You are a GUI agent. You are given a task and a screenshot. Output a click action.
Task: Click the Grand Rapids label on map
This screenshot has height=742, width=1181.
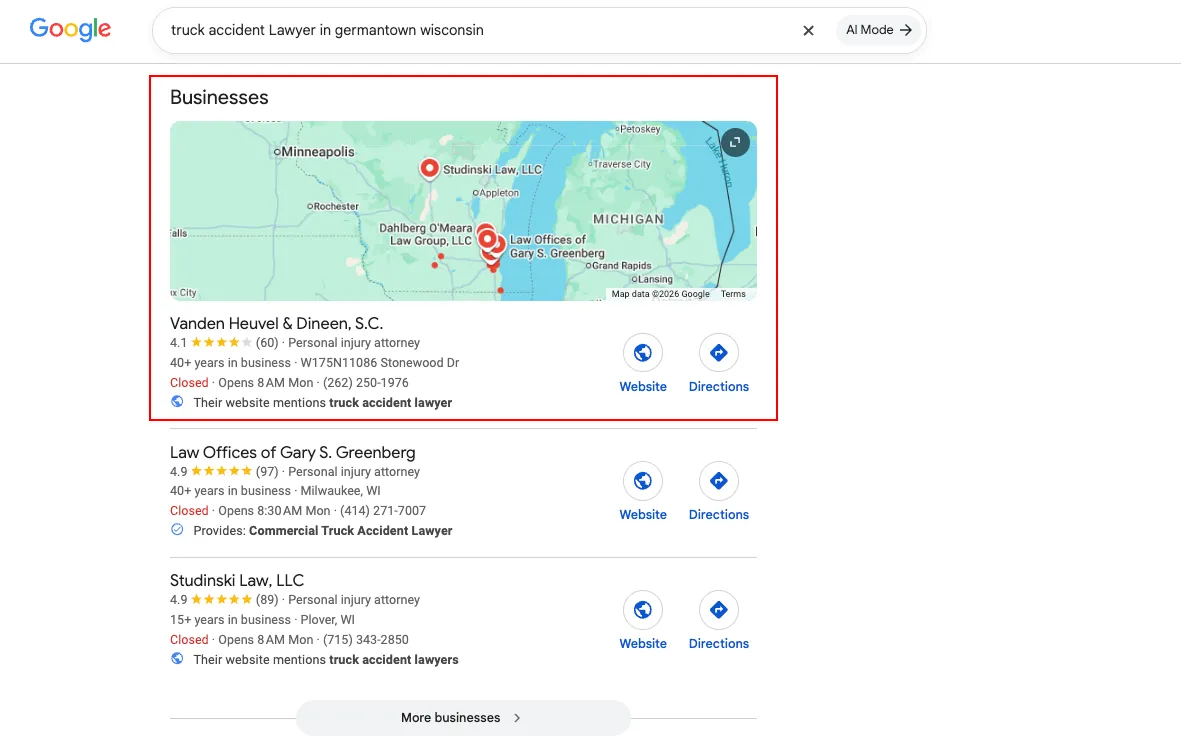(x=621, y=265)
